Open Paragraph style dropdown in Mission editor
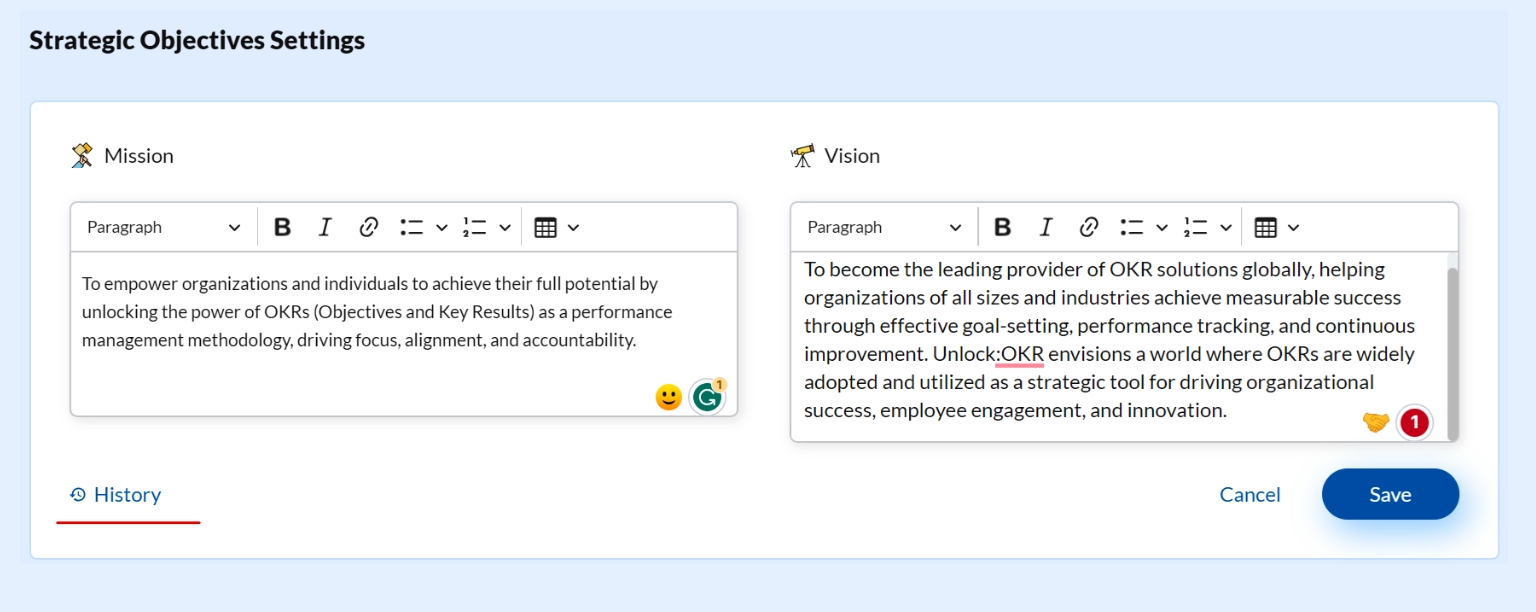 (x=163, y=227)
